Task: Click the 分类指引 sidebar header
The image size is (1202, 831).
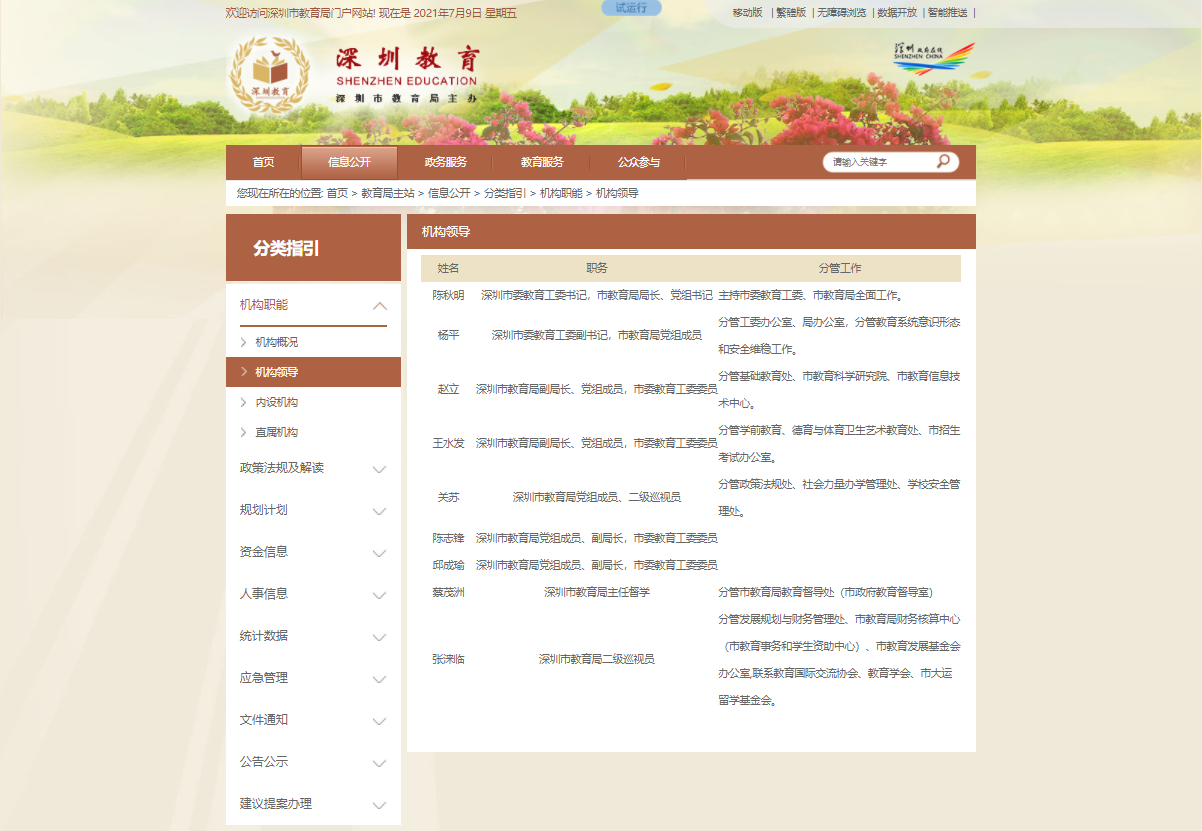Action: pyautogui.click(x=314, y=248)
